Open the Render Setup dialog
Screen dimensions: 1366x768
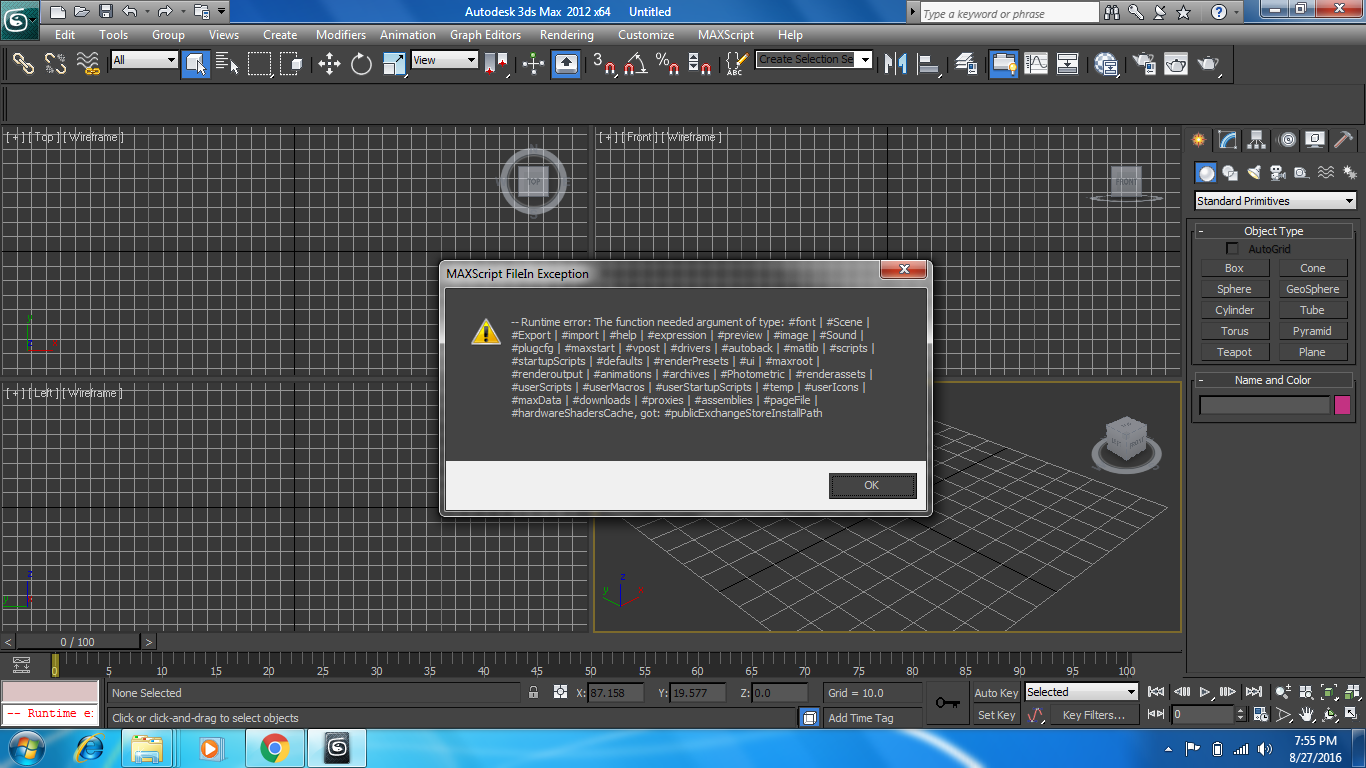[x=1143, y=64]
